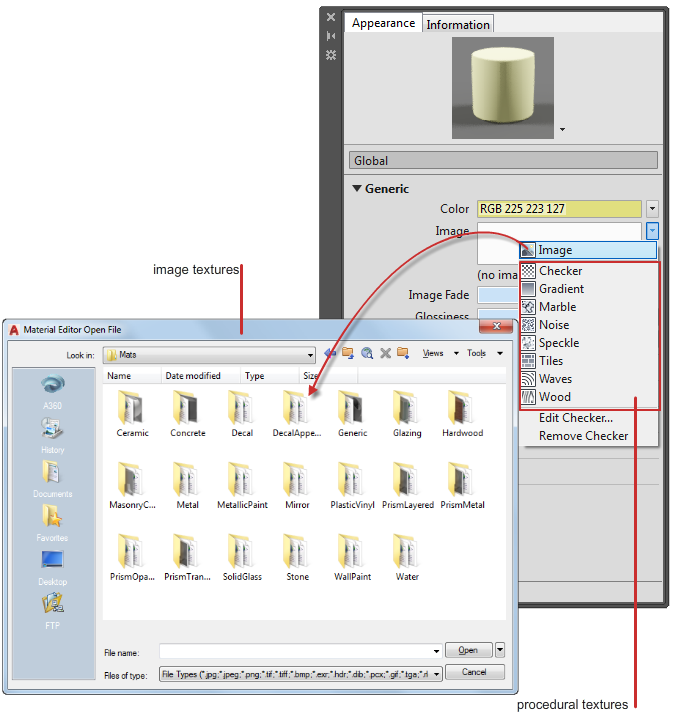Go up one folder level icon
Screen dimensions: 679x717
[348, 353]
